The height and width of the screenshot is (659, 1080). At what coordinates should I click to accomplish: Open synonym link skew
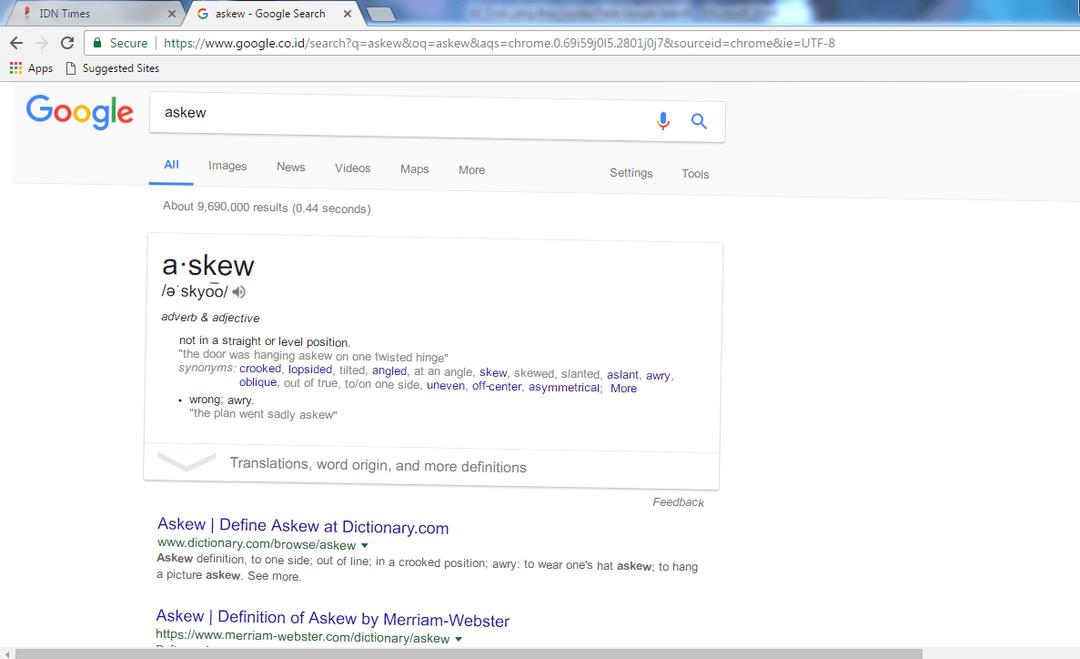click(x=493, y=373)
